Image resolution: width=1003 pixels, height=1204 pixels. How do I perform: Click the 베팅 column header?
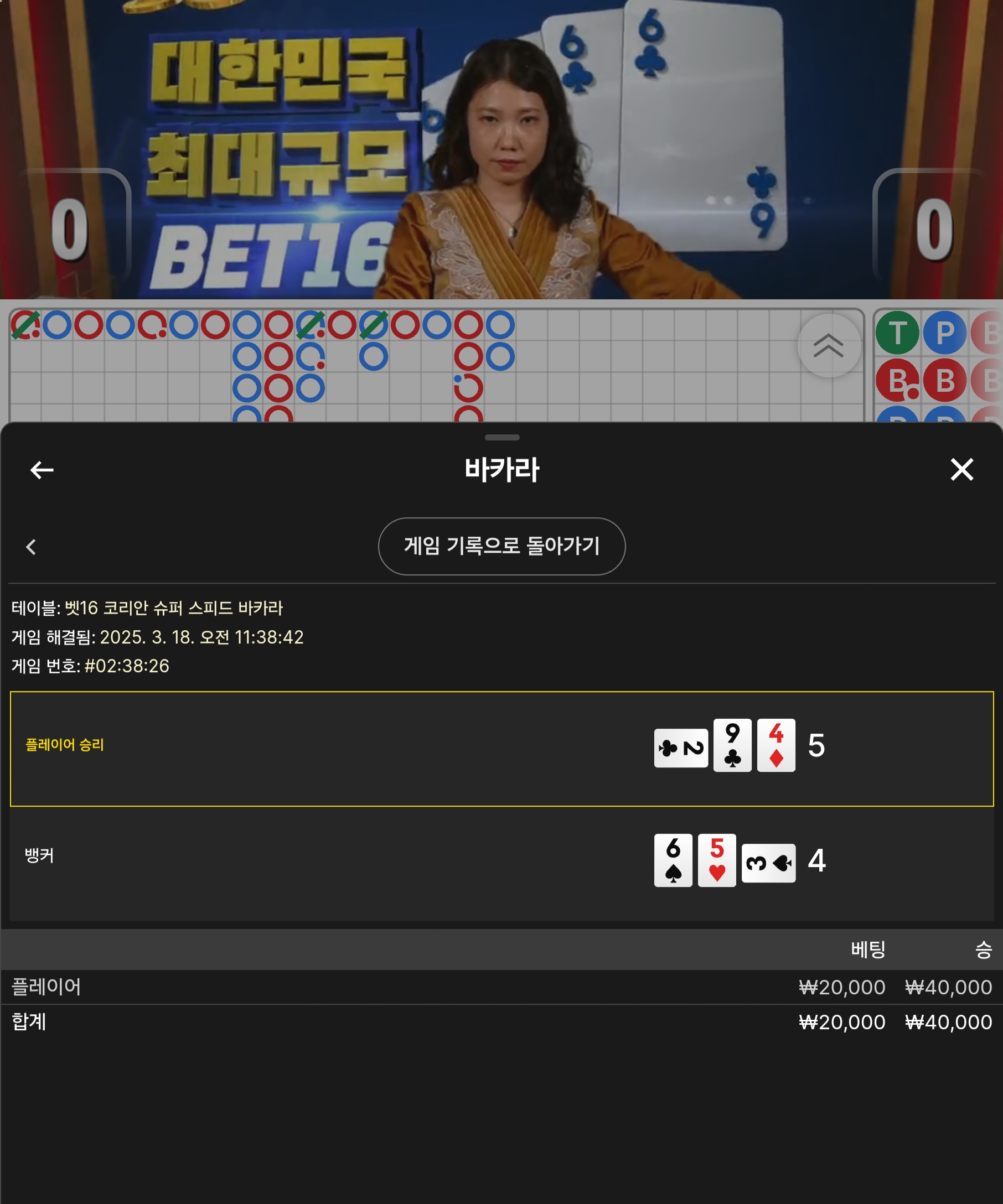[x=868, y=950]
